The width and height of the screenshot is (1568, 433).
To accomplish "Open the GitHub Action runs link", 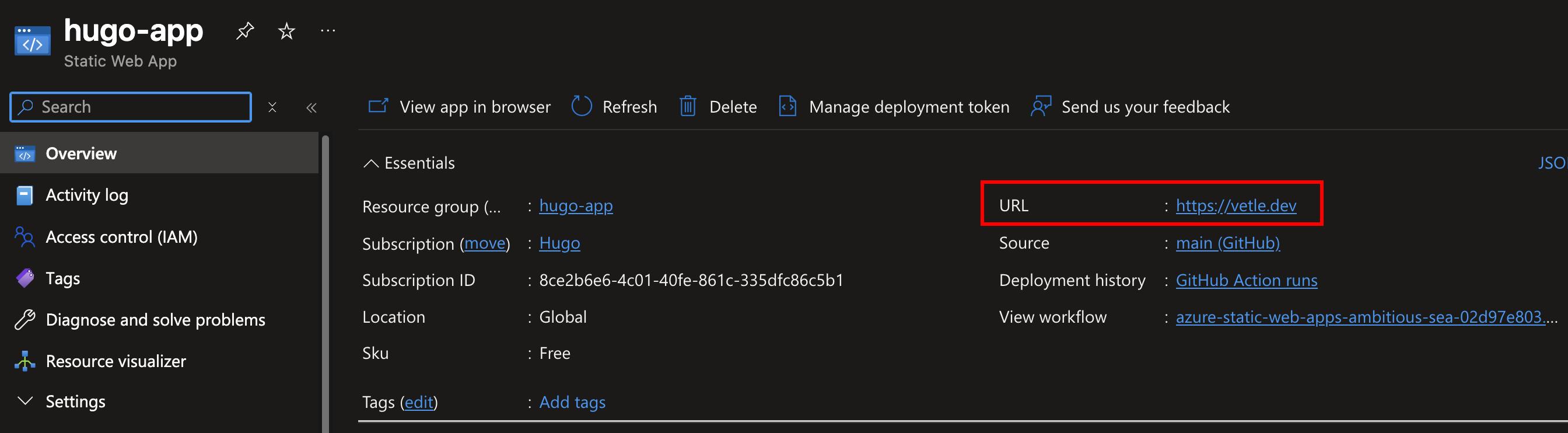I will click(1246, 280).
